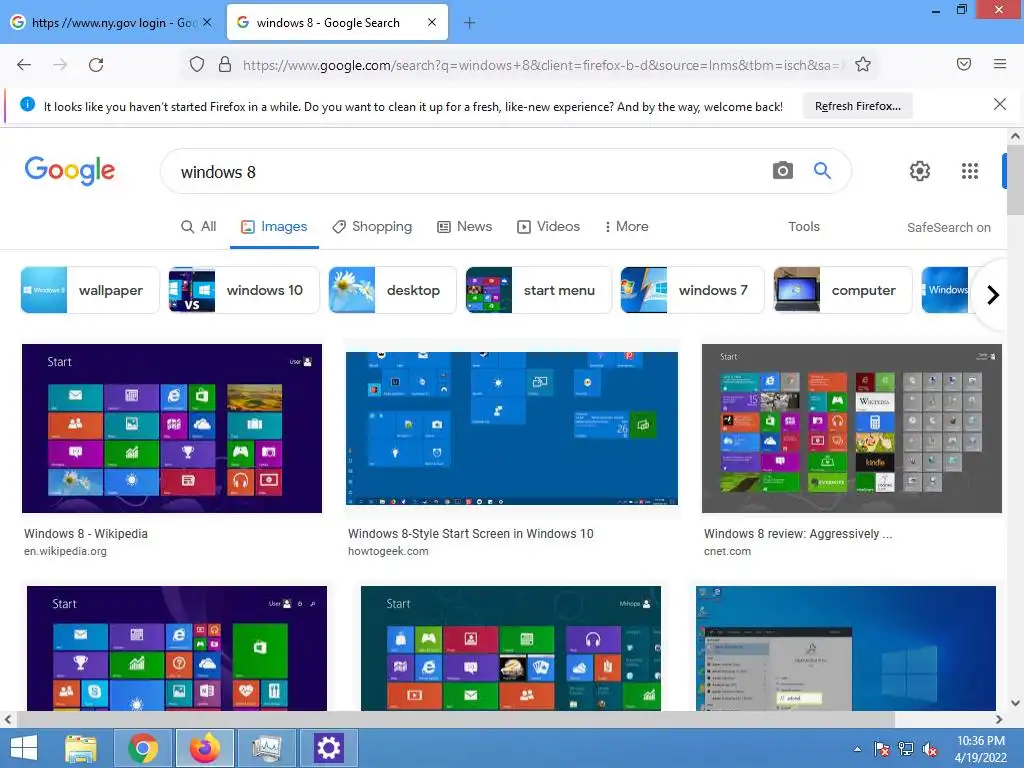Reload the current page
This screenshot has height=768, width=1024.
click(x=96, y=65)
